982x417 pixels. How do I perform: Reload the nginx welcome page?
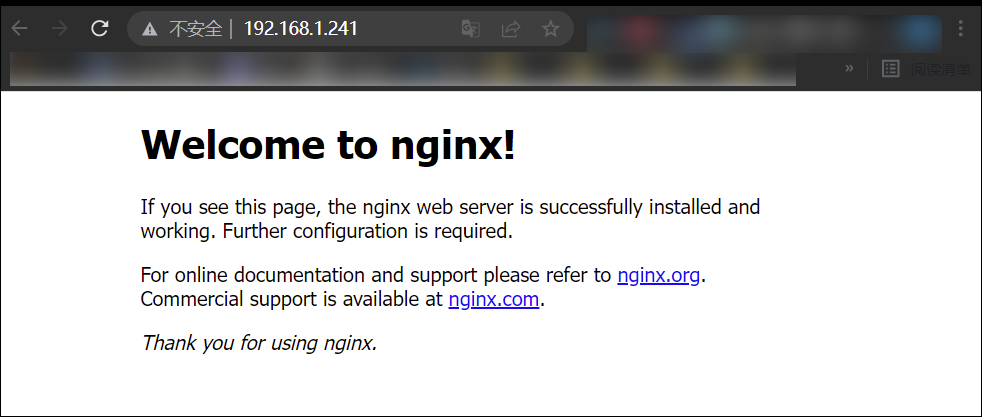pyautogui.click(x=100, y=28)
